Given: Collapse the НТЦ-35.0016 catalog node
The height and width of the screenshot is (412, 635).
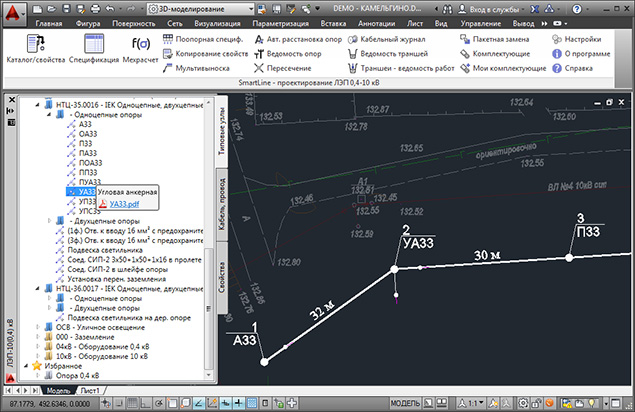Looking at the screenshot, I should 38,103.
